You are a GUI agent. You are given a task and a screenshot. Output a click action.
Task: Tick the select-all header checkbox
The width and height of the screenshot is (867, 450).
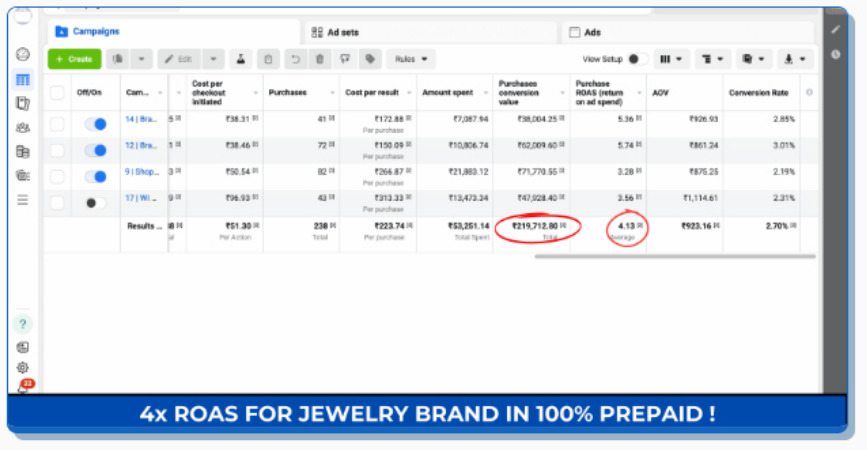[x=57, y=92]
